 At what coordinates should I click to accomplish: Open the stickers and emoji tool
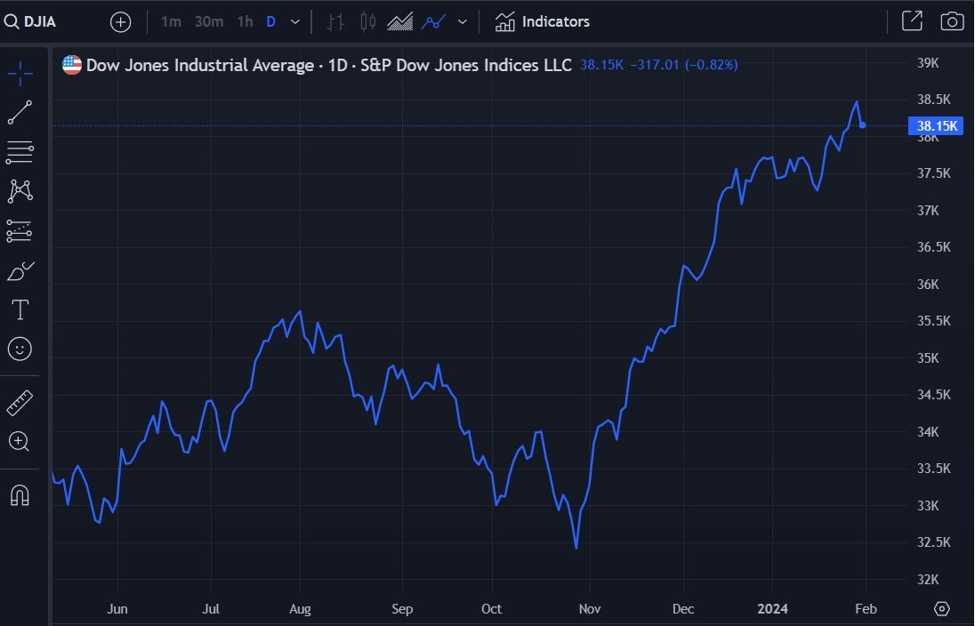[x=19, y=348]
